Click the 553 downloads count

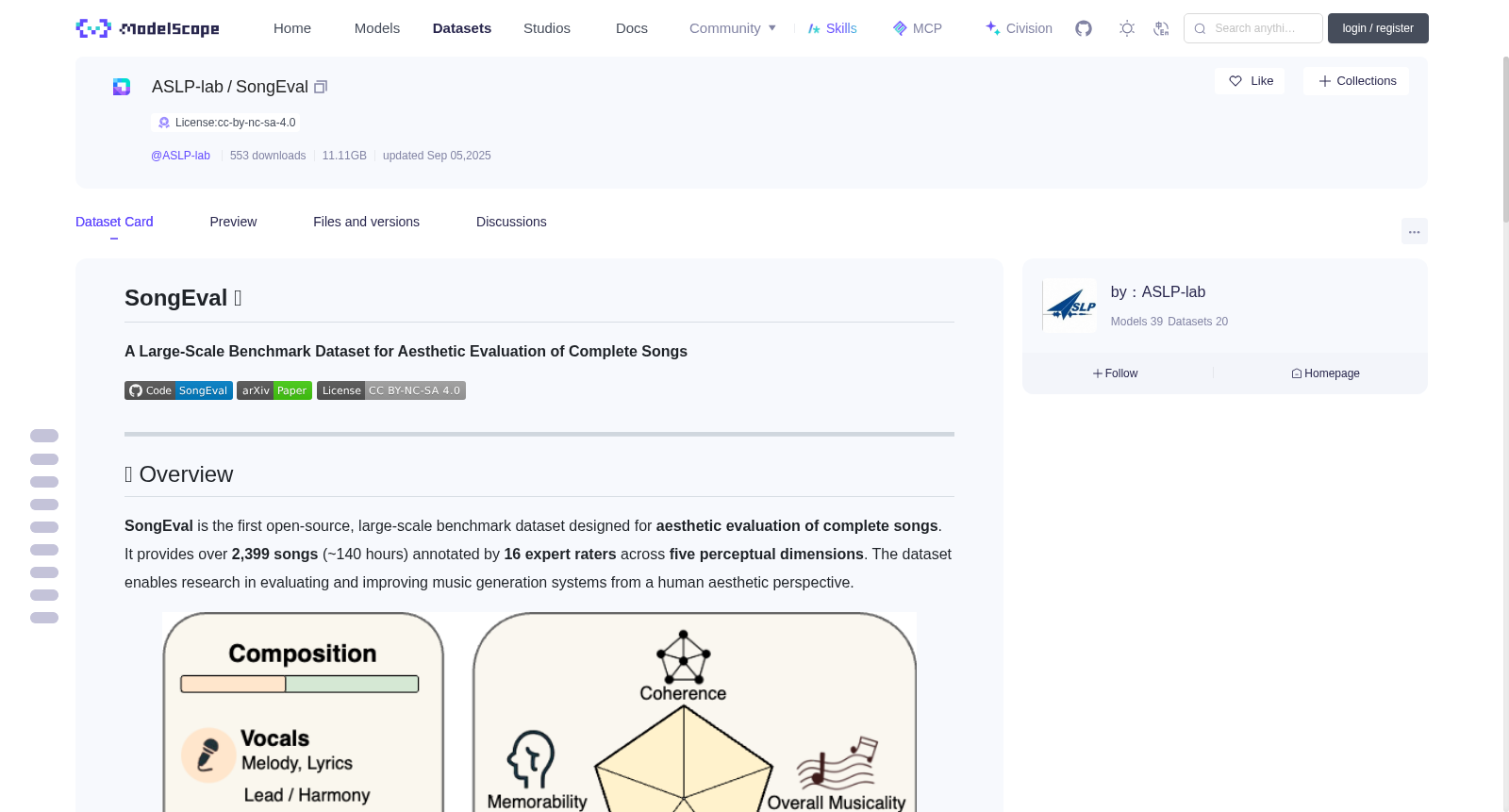coord(268,156)
